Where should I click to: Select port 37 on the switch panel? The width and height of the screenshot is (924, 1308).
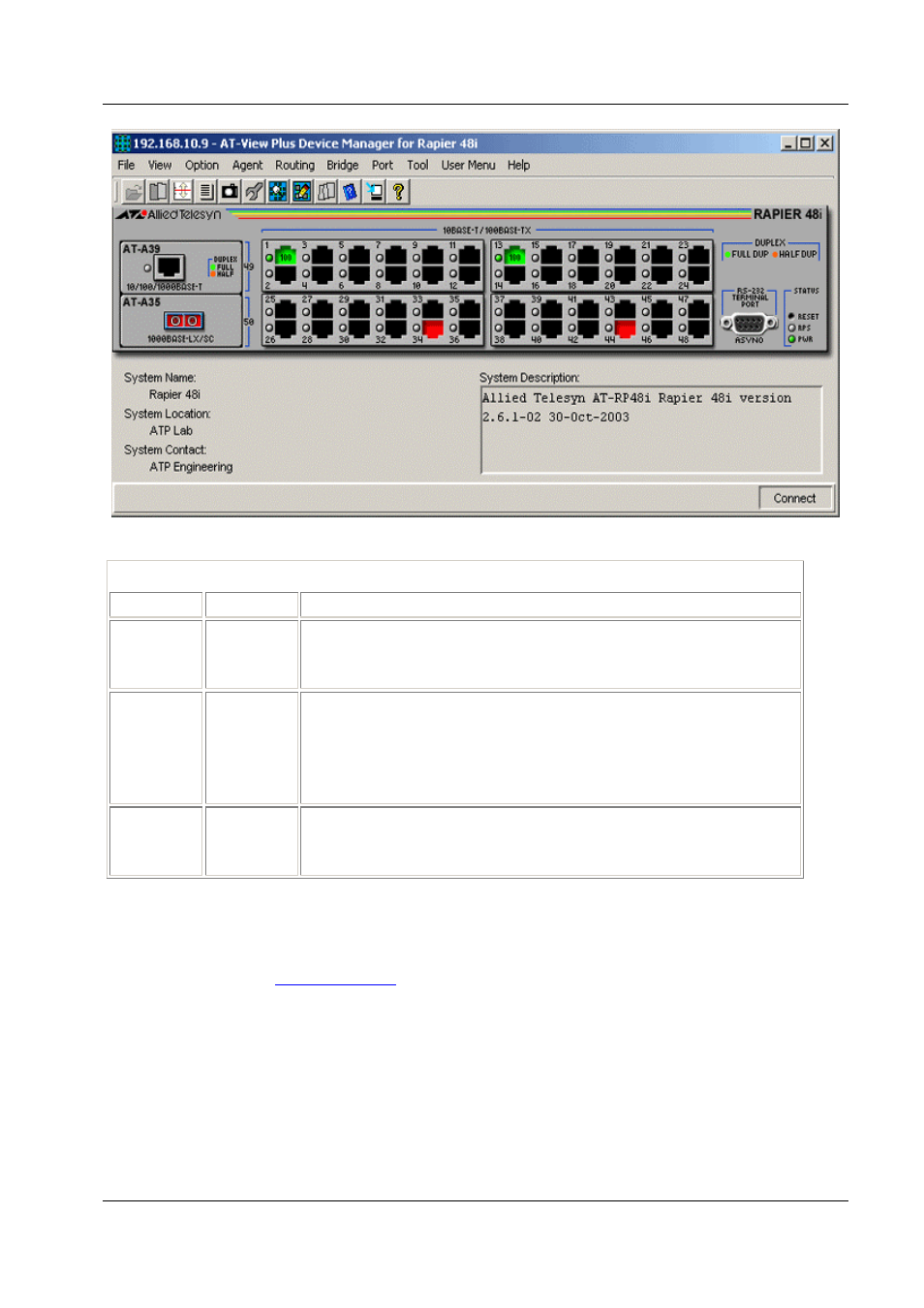514,310
